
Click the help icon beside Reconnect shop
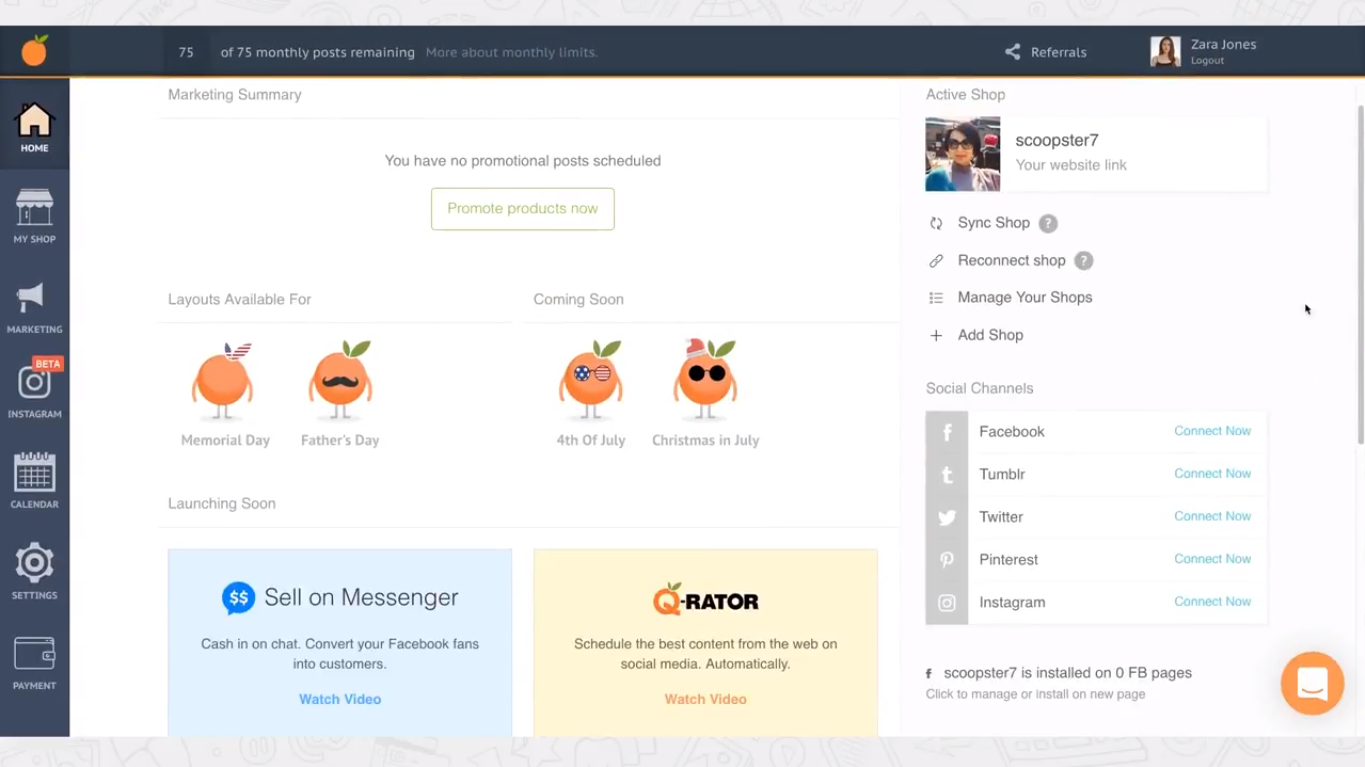click(1083, 261)
